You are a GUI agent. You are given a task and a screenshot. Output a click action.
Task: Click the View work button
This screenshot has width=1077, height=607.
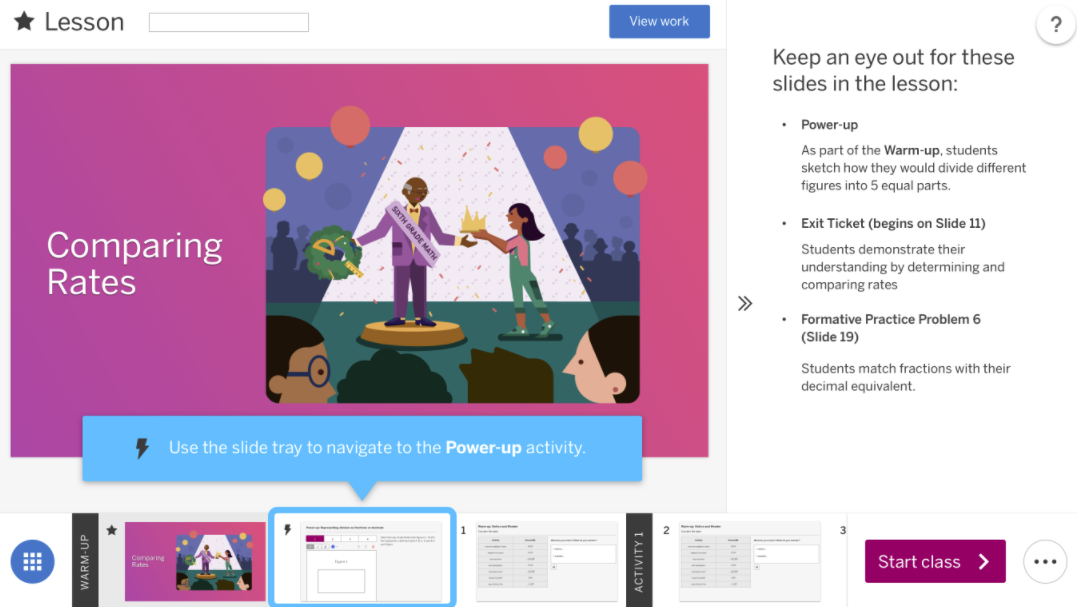659,21
